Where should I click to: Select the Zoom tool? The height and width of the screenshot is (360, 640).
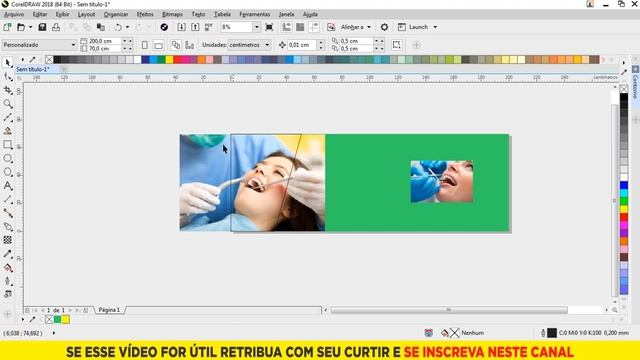[7, 104]
